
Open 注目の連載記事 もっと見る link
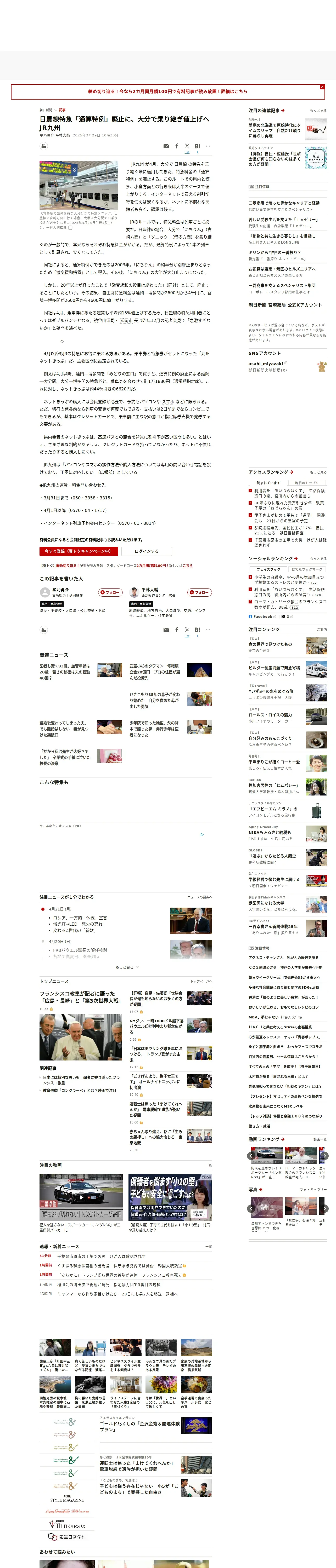[318, 111]
